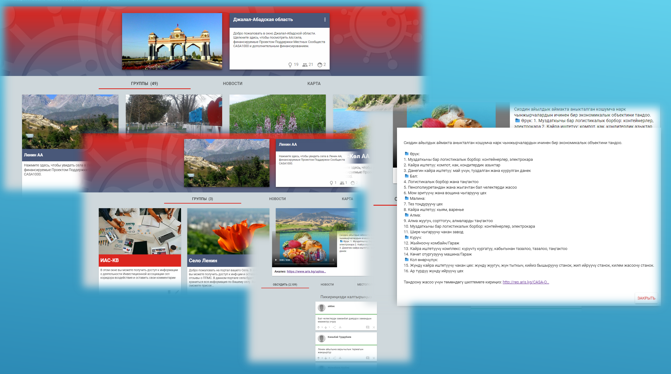Play the fruit video

276,260
